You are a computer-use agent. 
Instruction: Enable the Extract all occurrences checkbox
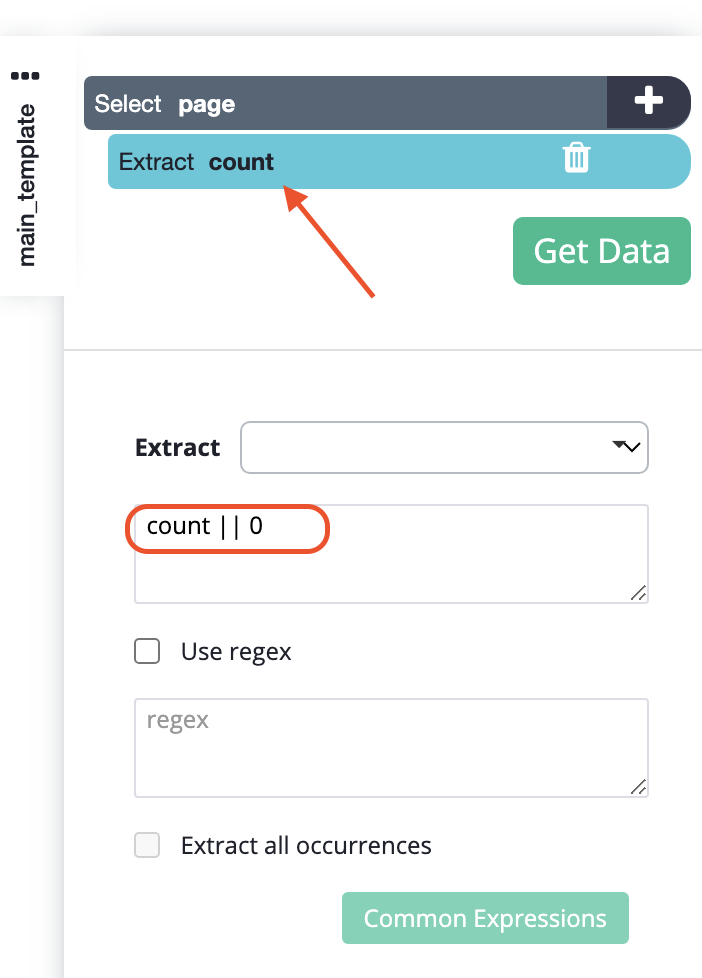point(147,845)
